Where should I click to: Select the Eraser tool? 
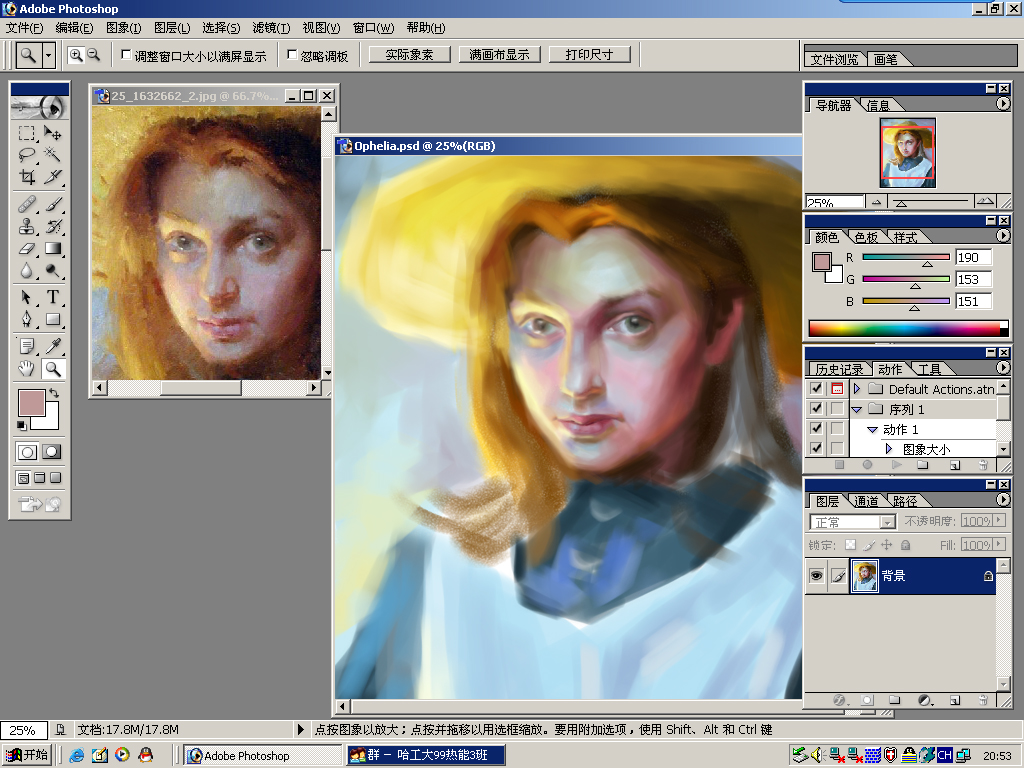(27, 248)
